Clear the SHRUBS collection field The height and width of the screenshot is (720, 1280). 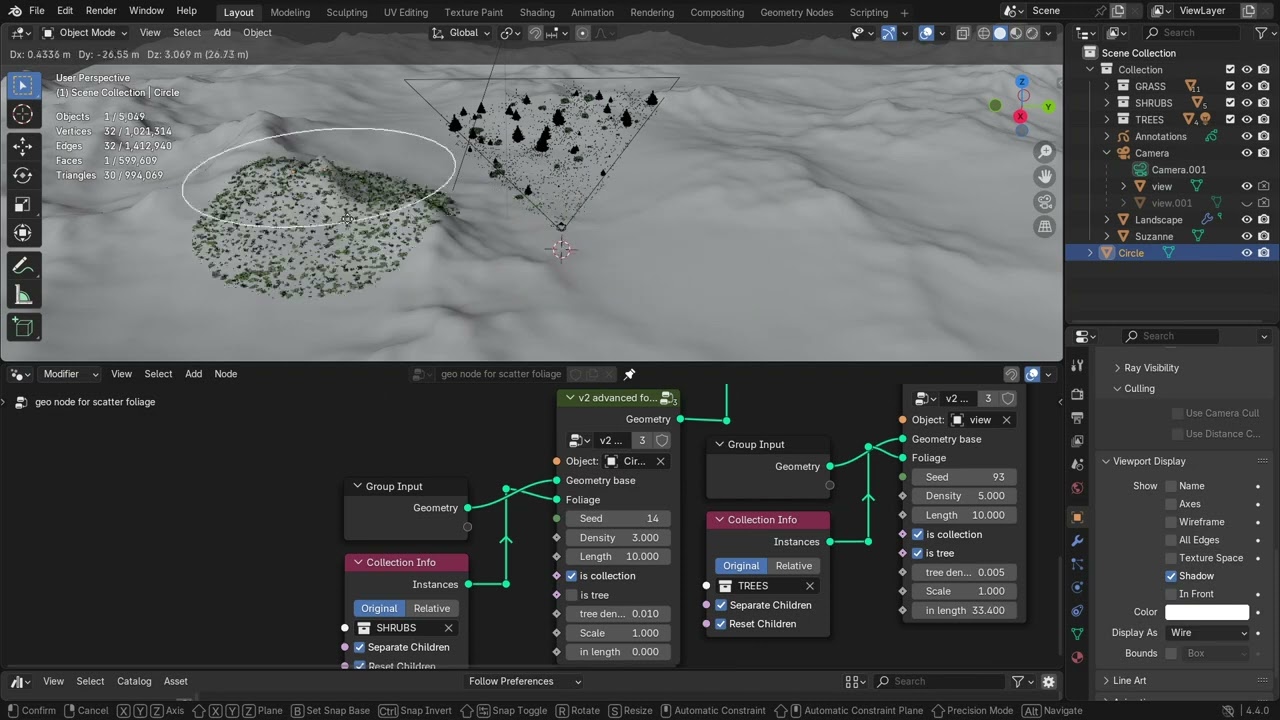449,628
